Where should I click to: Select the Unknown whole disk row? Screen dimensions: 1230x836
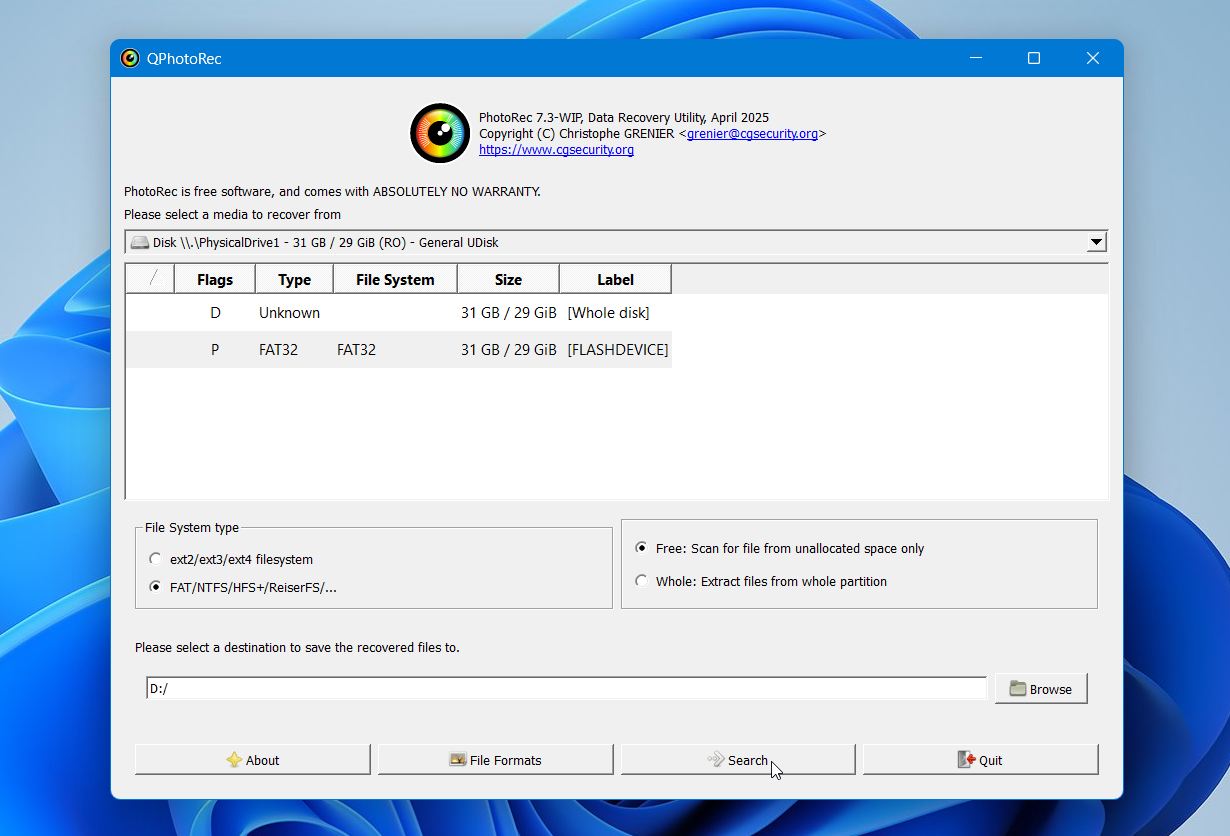click(399, 313)
